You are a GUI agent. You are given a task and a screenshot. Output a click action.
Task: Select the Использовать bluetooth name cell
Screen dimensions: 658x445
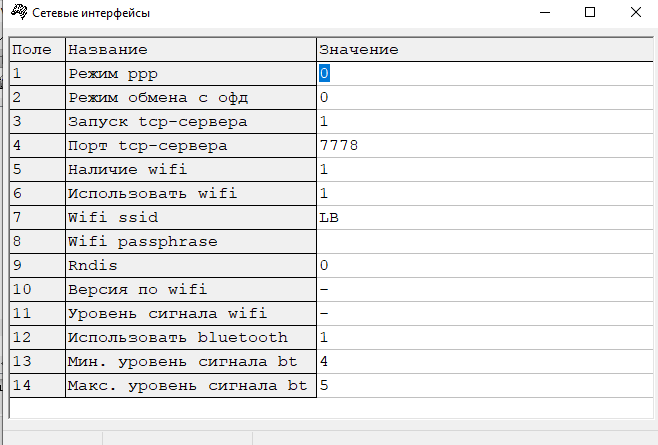191,337
